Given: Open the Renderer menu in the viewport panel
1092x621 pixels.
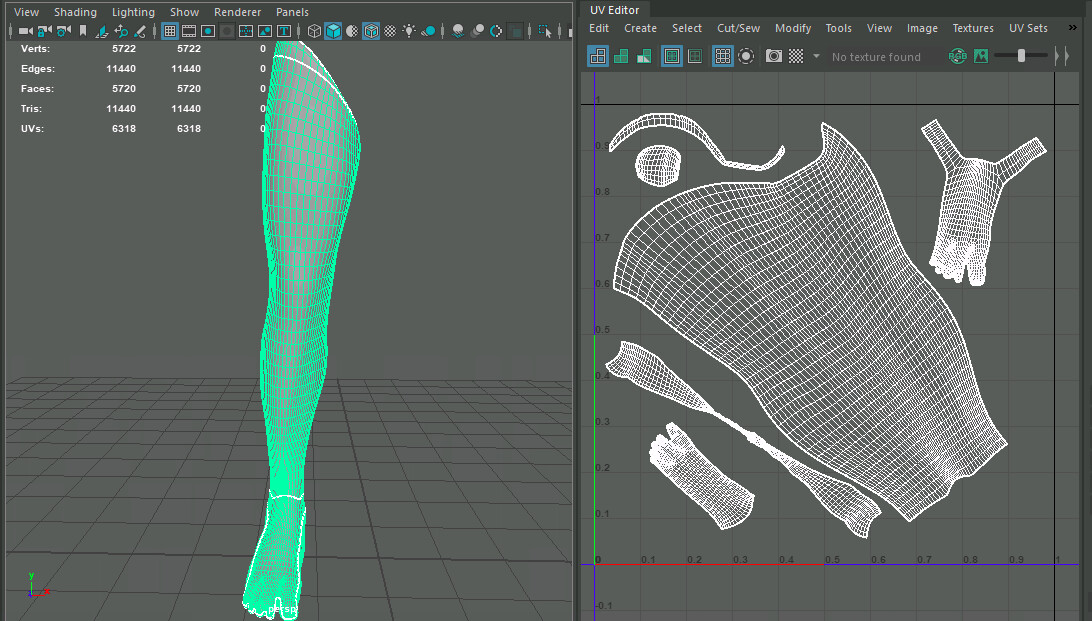Looking at the screenshot, I should tap(237, 12).
